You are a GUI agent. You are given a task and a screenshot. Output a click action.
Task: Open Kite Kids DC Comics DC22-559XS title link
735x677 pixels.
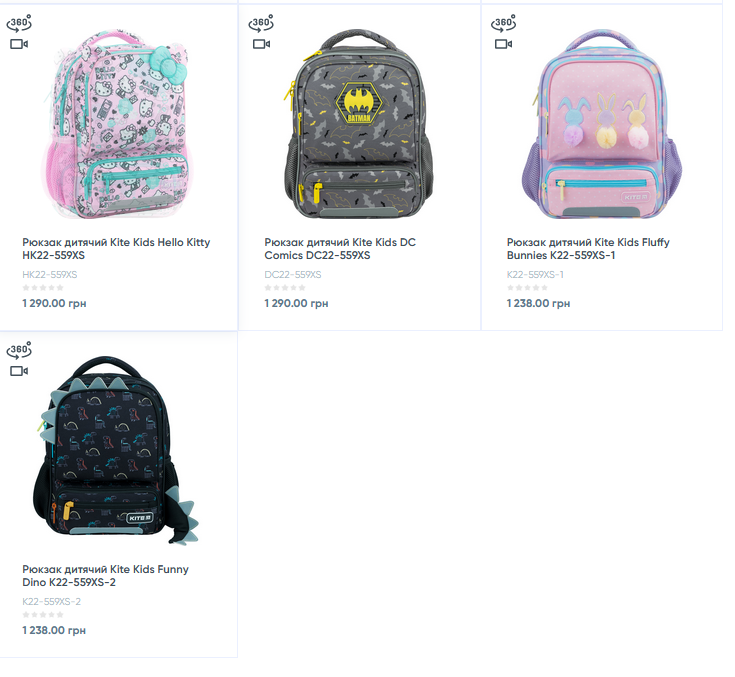340,249
